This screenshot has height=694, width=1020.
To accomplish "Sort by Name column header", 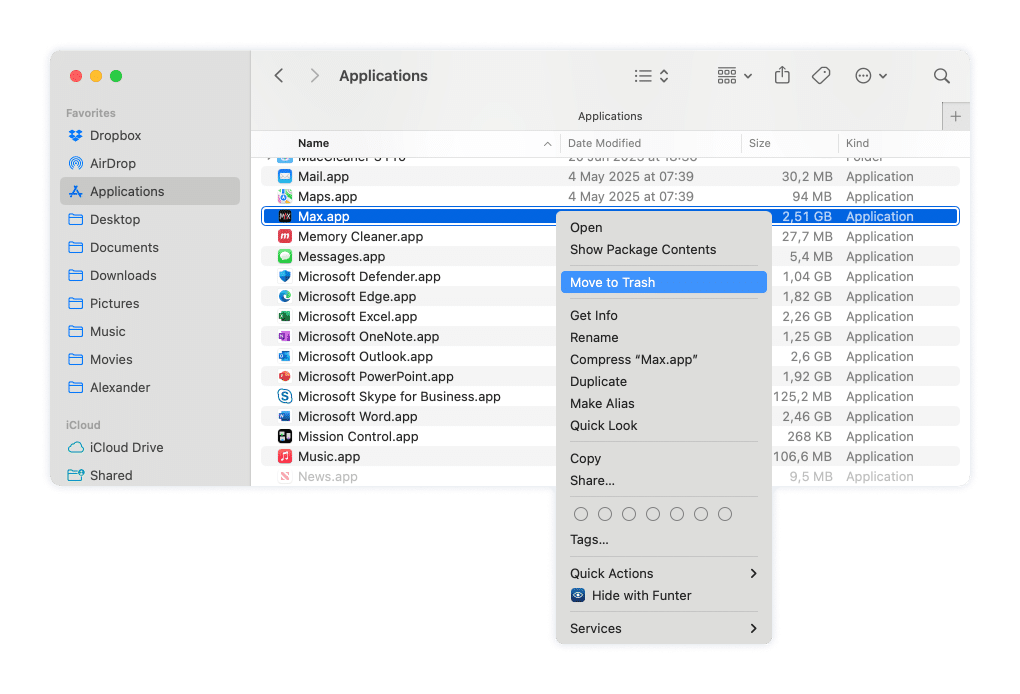I will pyautogui.click(x=314, y=143).
